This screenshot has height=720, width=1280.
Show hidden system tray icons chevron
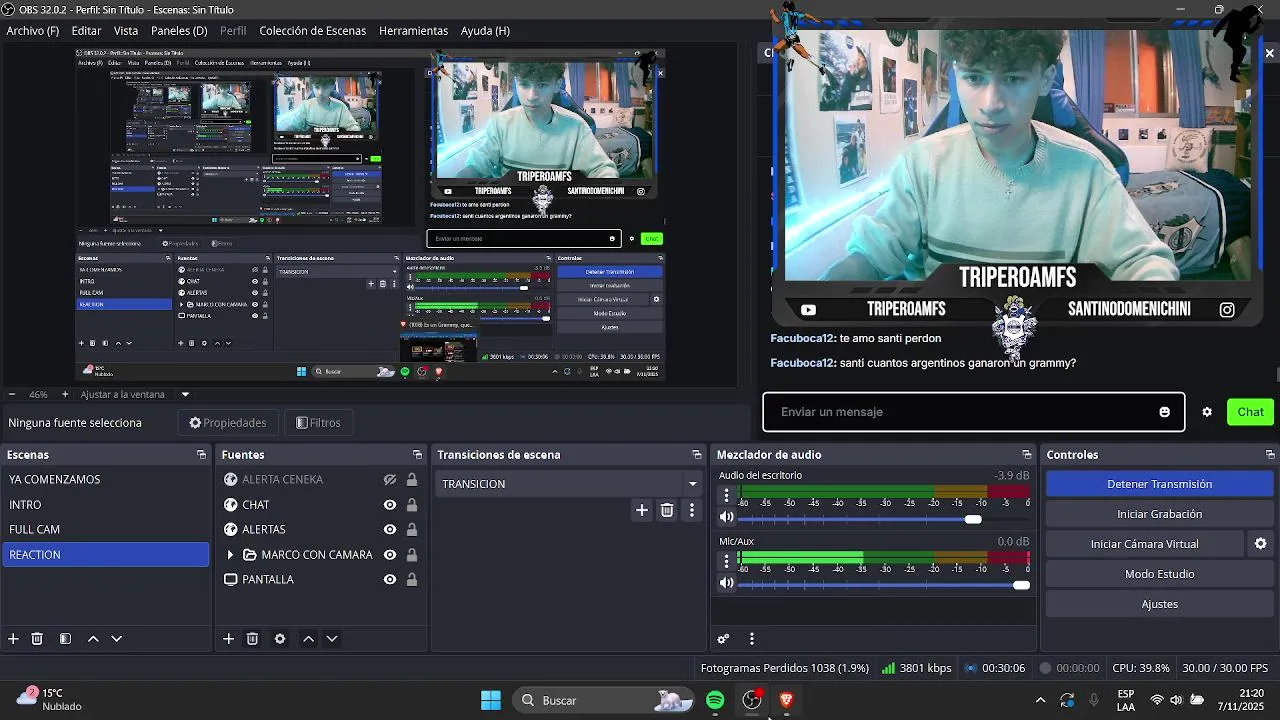coord(1040,700)
